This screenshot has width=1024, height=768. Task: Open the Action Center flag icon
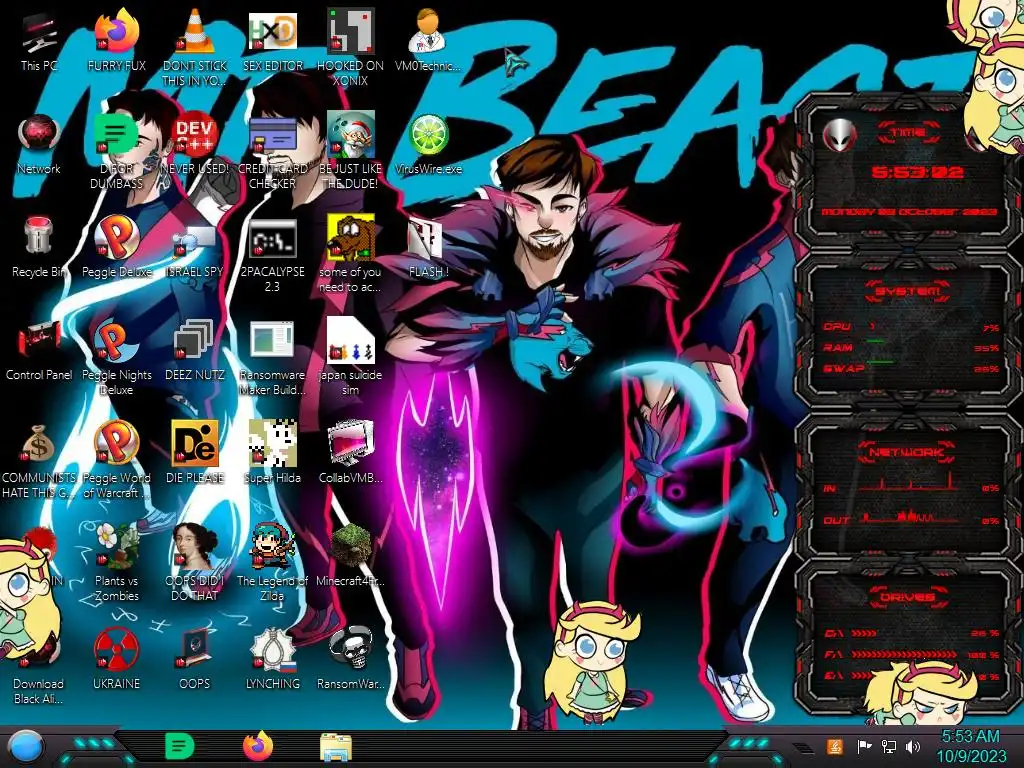(864, 746)
